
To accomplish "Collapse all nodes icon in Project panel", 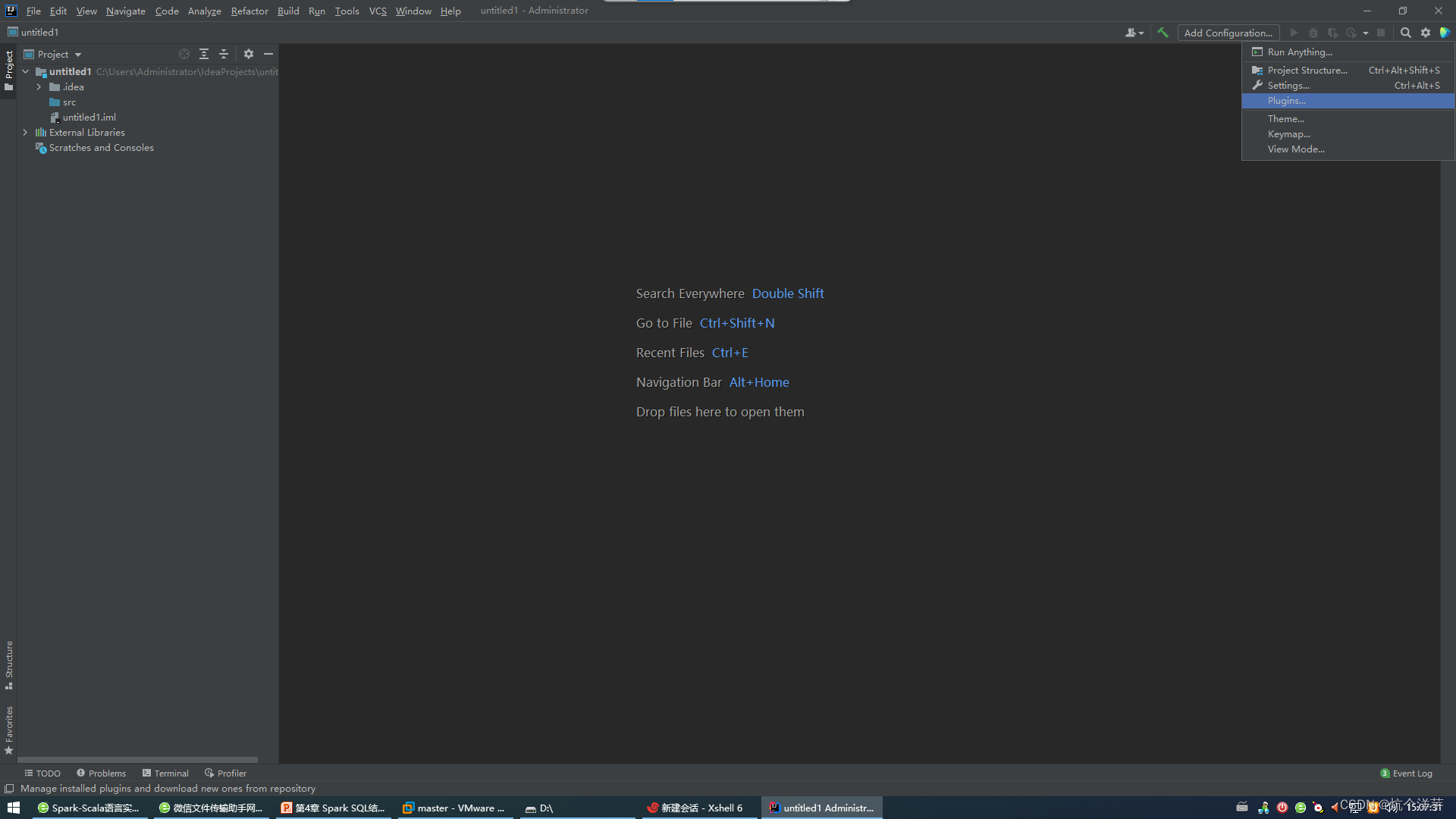I will pos(224,54).
